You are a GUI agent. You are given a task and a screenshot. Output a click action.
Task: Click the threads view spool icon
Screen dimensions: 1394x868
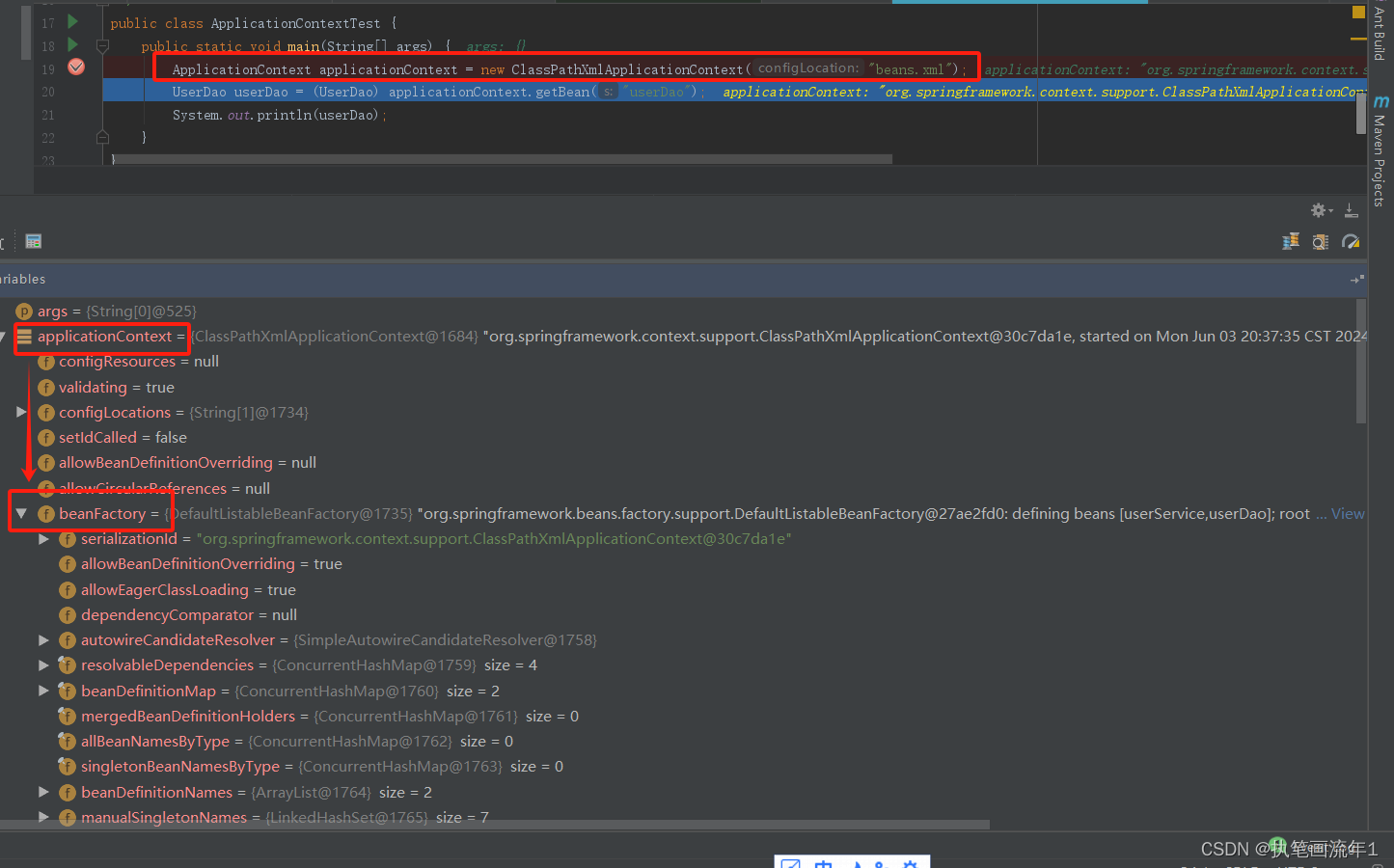click(x=1291, y=241)
